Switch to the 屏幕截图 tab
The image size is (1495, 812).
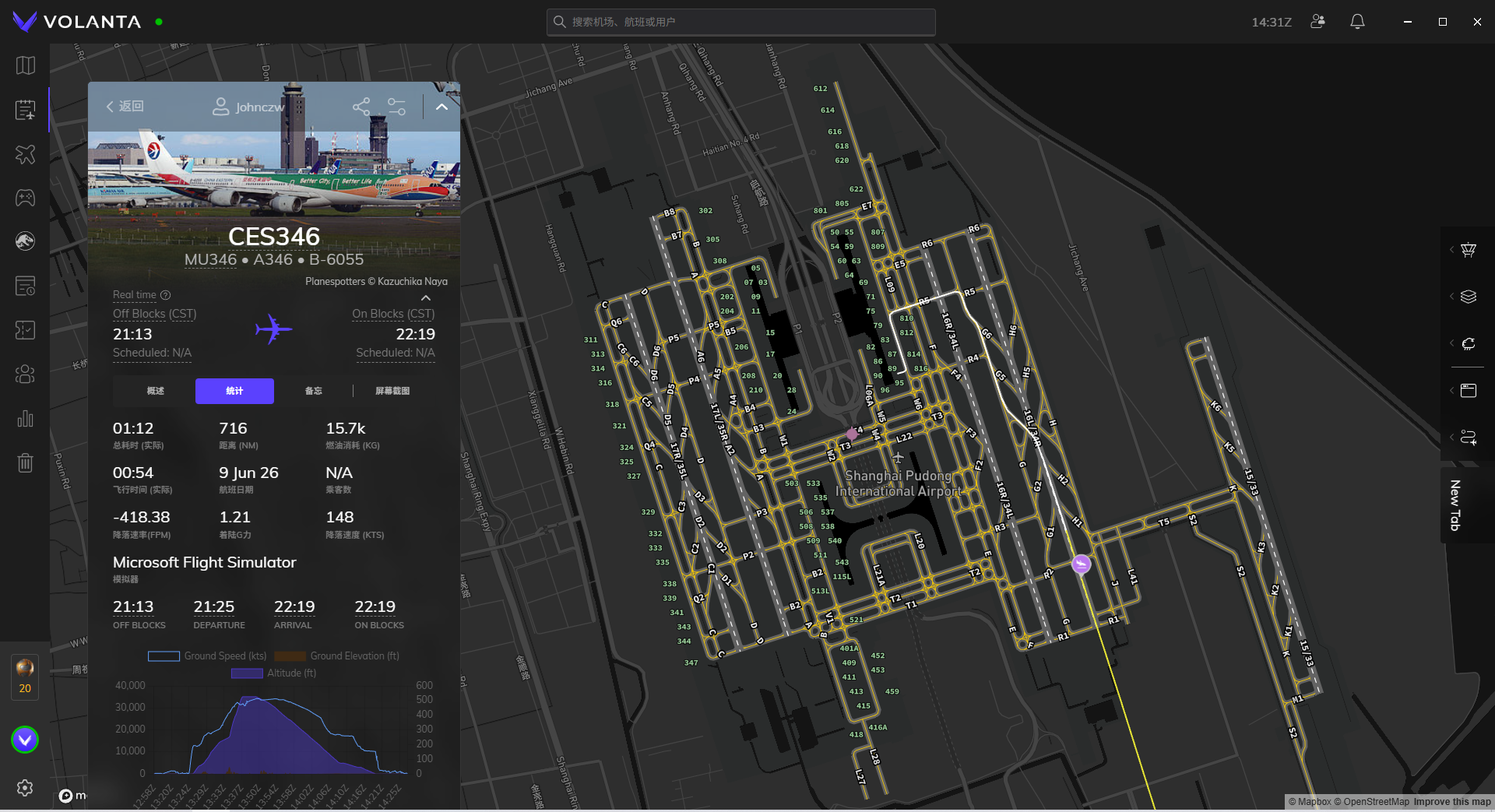(392, 391)
